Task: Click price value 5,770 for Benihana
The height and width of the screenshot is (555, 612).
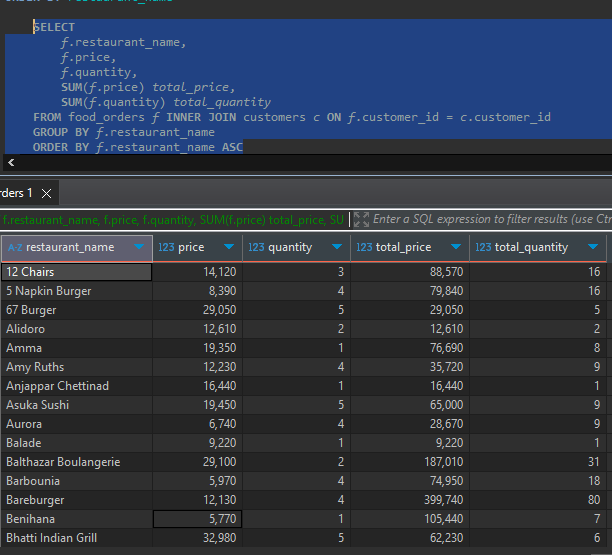Action: coord(197,519)
